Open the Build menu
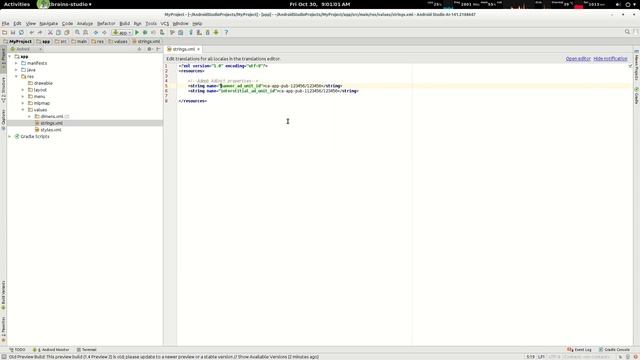640x360 pixels. 124,24
